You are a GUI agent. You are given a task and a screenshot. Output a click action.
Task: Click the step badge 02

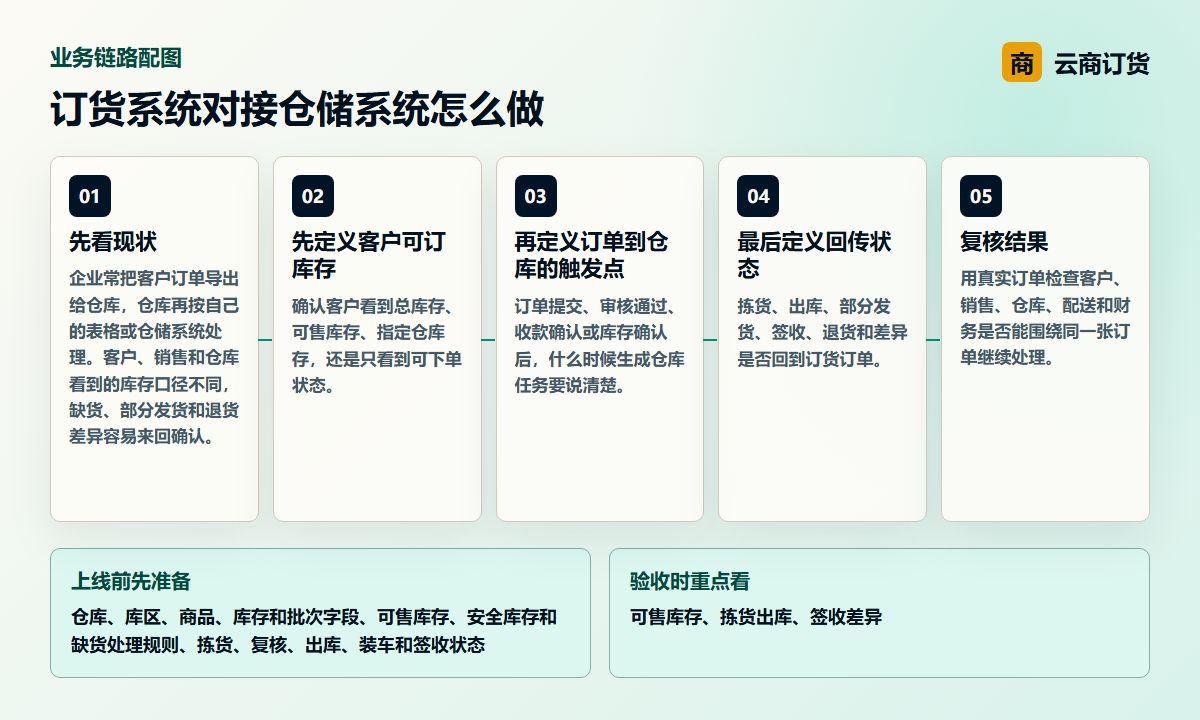tap(313, 196)
